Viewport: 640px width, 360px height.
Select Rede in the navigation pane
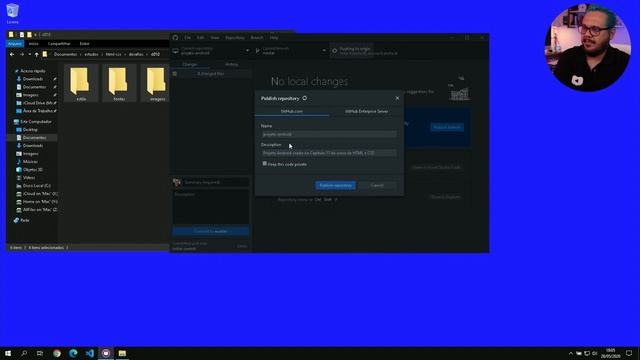tap(24, 220)
